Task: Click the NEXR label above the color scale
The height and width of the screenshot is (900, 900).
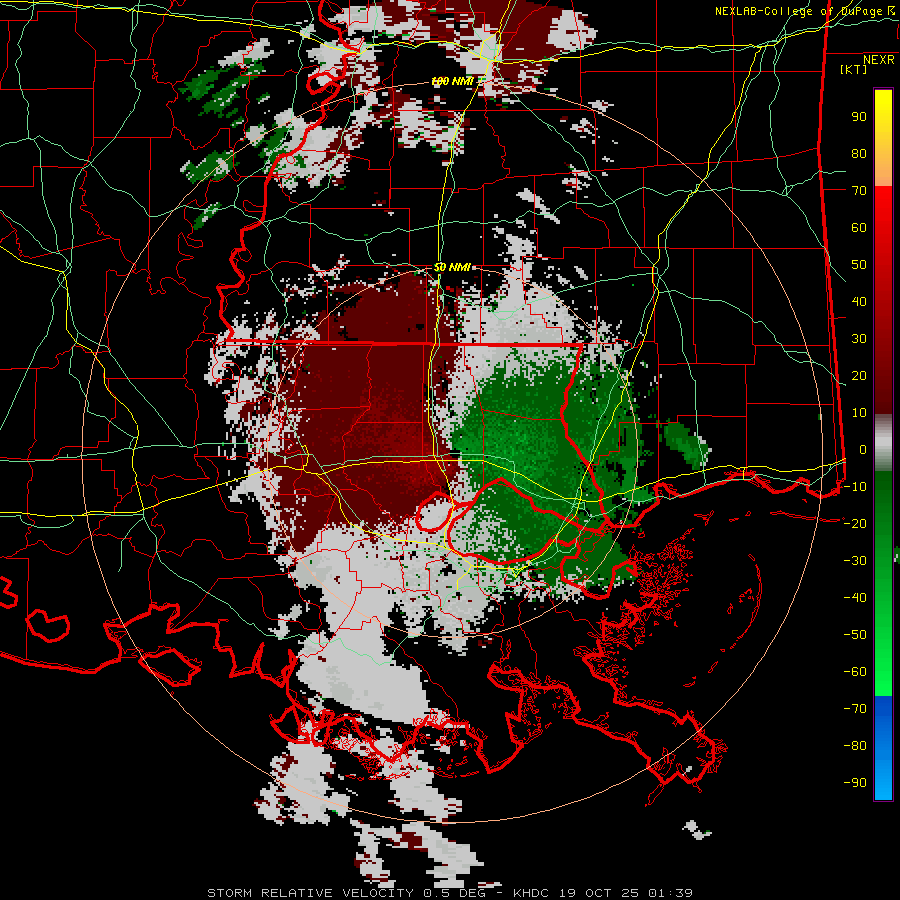Action: [x=878, y=60]
